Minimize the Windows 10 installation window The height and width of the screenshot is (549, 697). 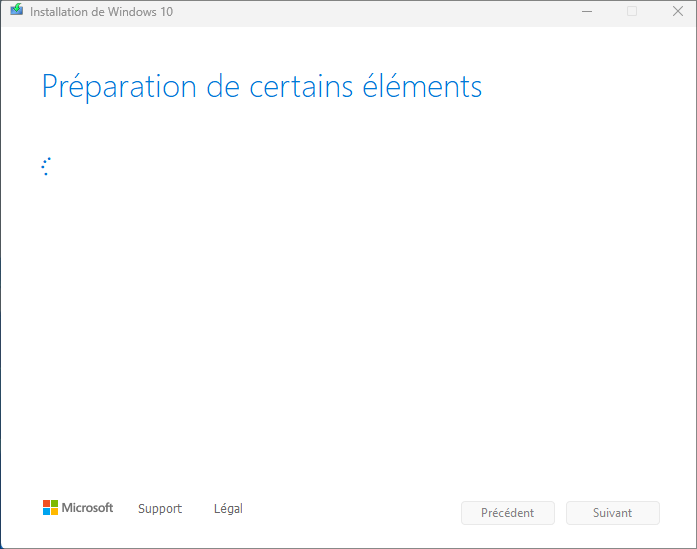point(585,12)
